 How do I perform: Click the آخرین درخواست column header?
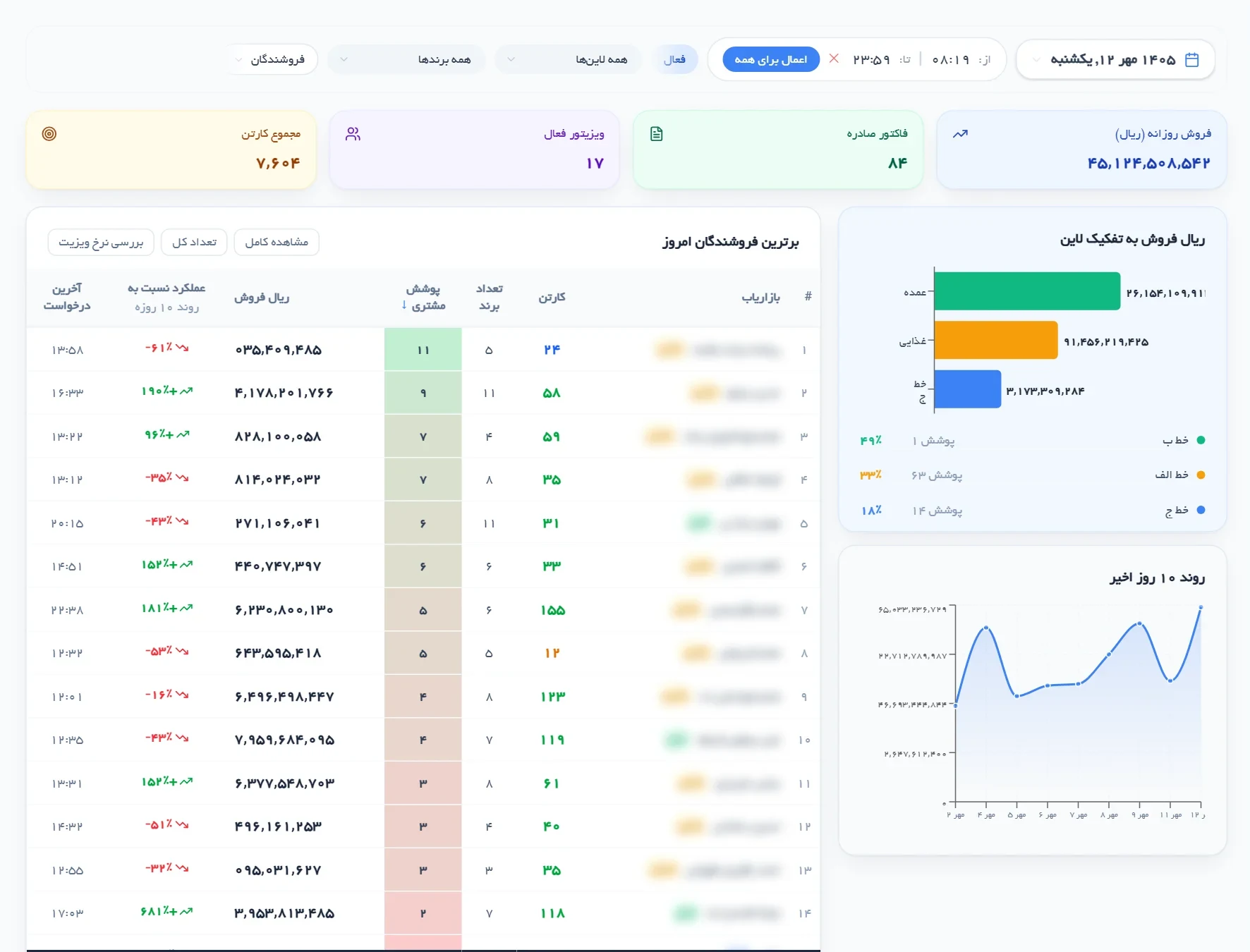(67, 297)
